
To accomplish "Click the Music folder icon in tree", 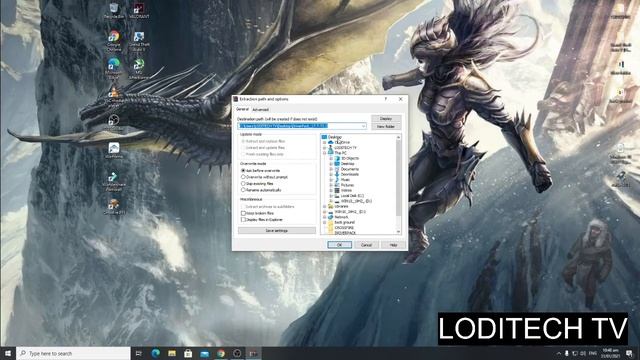I will click(337, 180).
